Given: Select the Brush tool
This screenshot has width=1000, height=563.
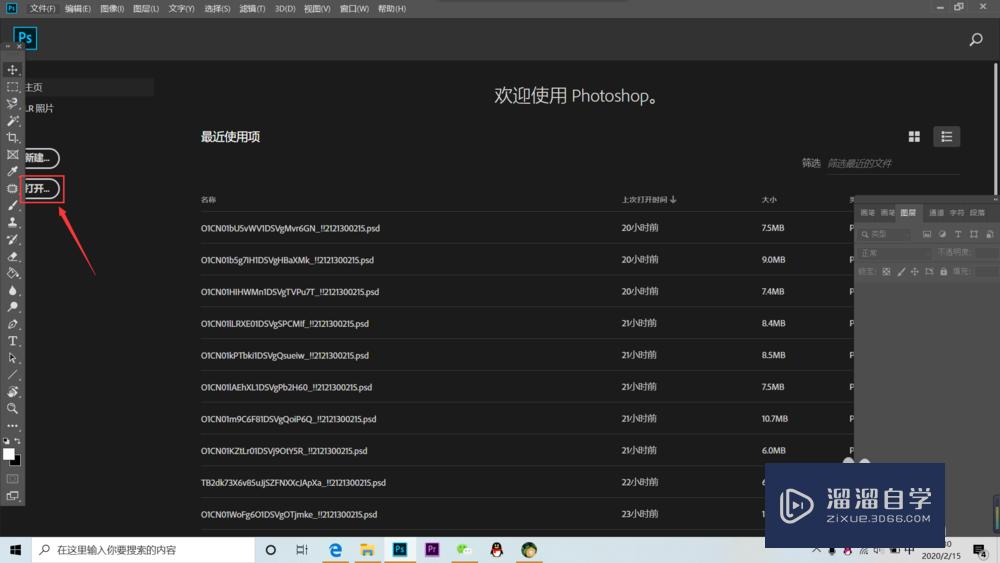Looking at the screenshot, I should coord(12,205).
